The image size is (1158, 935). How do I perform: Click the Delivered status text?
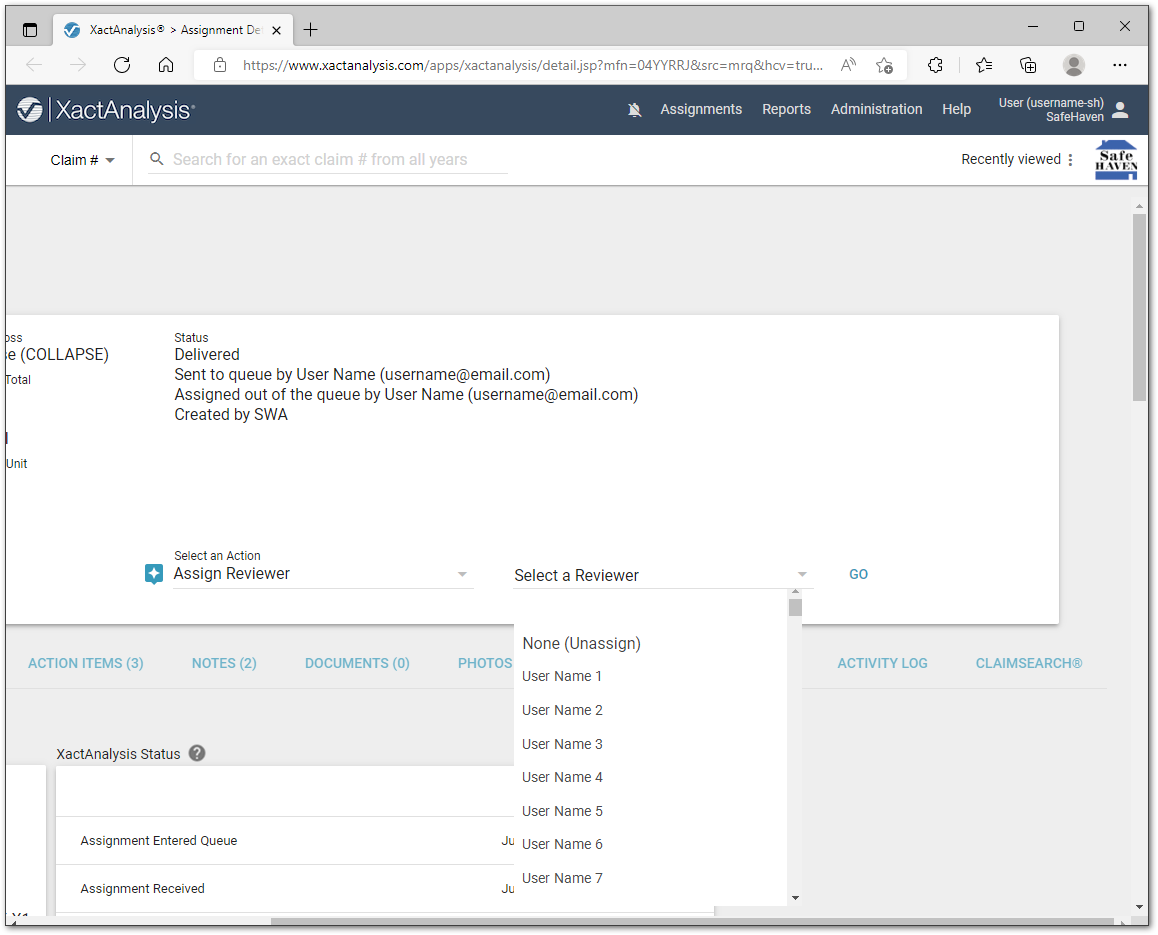(207, 355)
